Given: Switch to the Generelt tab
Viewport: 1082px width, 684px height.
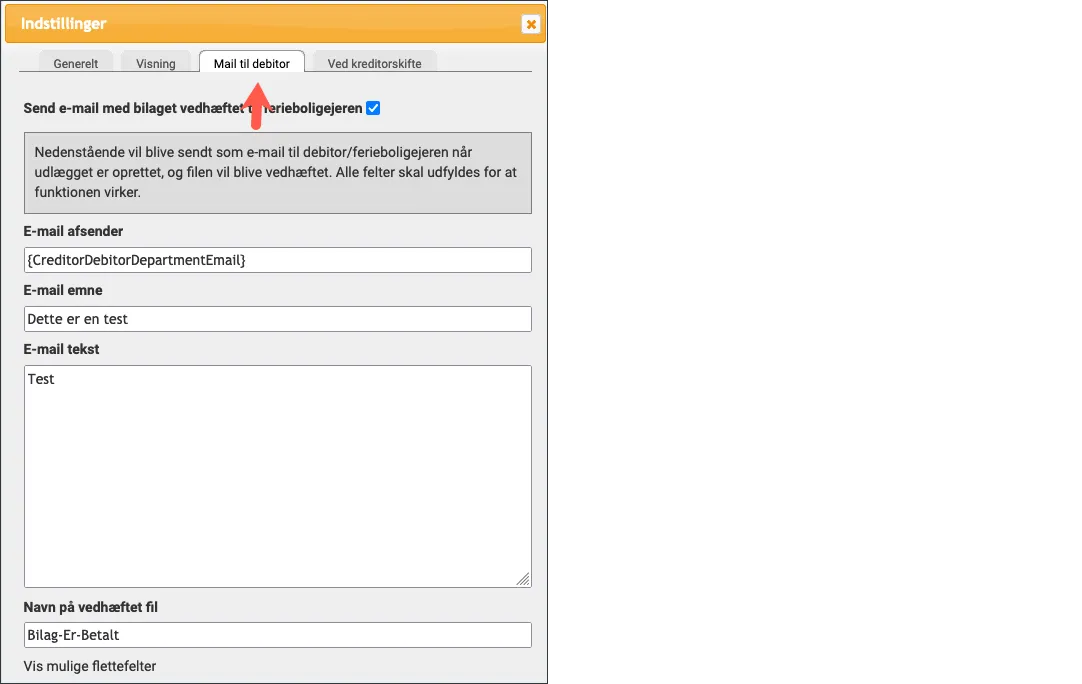Looking at the screenshot, I should pos(76,63).
